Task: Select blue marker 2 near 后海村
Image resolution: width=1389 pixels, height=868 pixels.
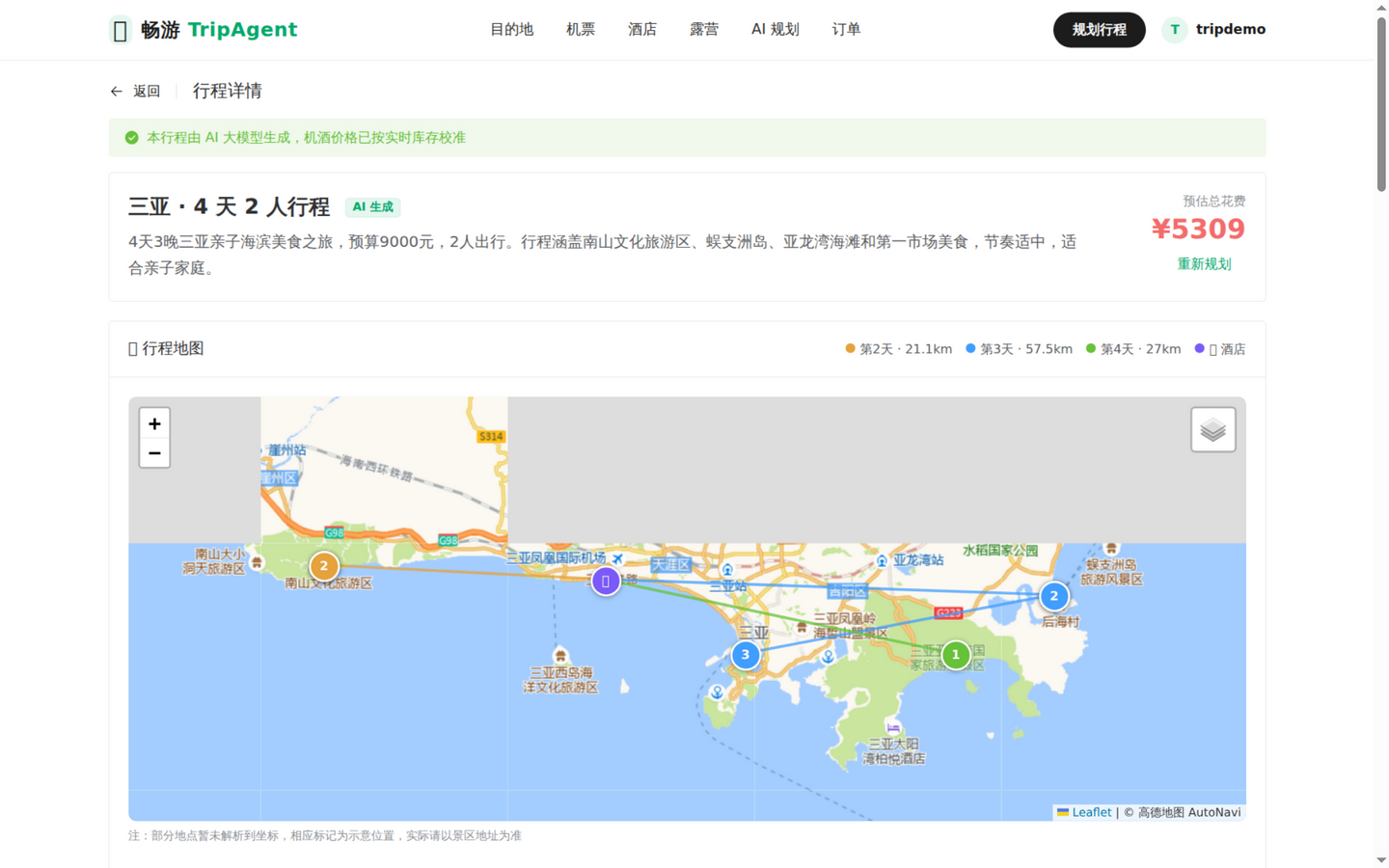Action: pos(1054,596)
